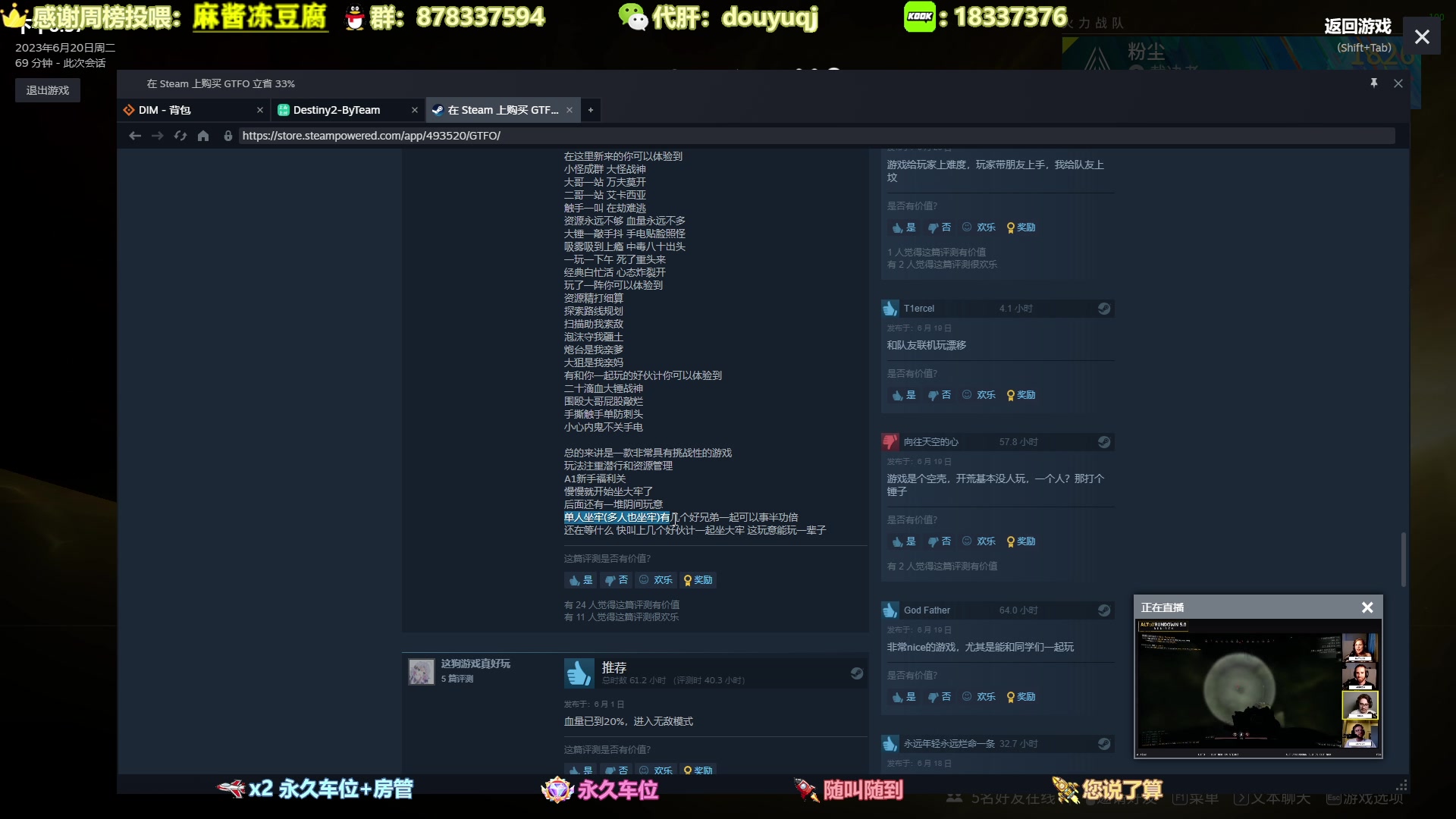Screen dimensions: 1456x819
Task: Click Steam client icon on God Father review
Action: tap(1104, 610)
